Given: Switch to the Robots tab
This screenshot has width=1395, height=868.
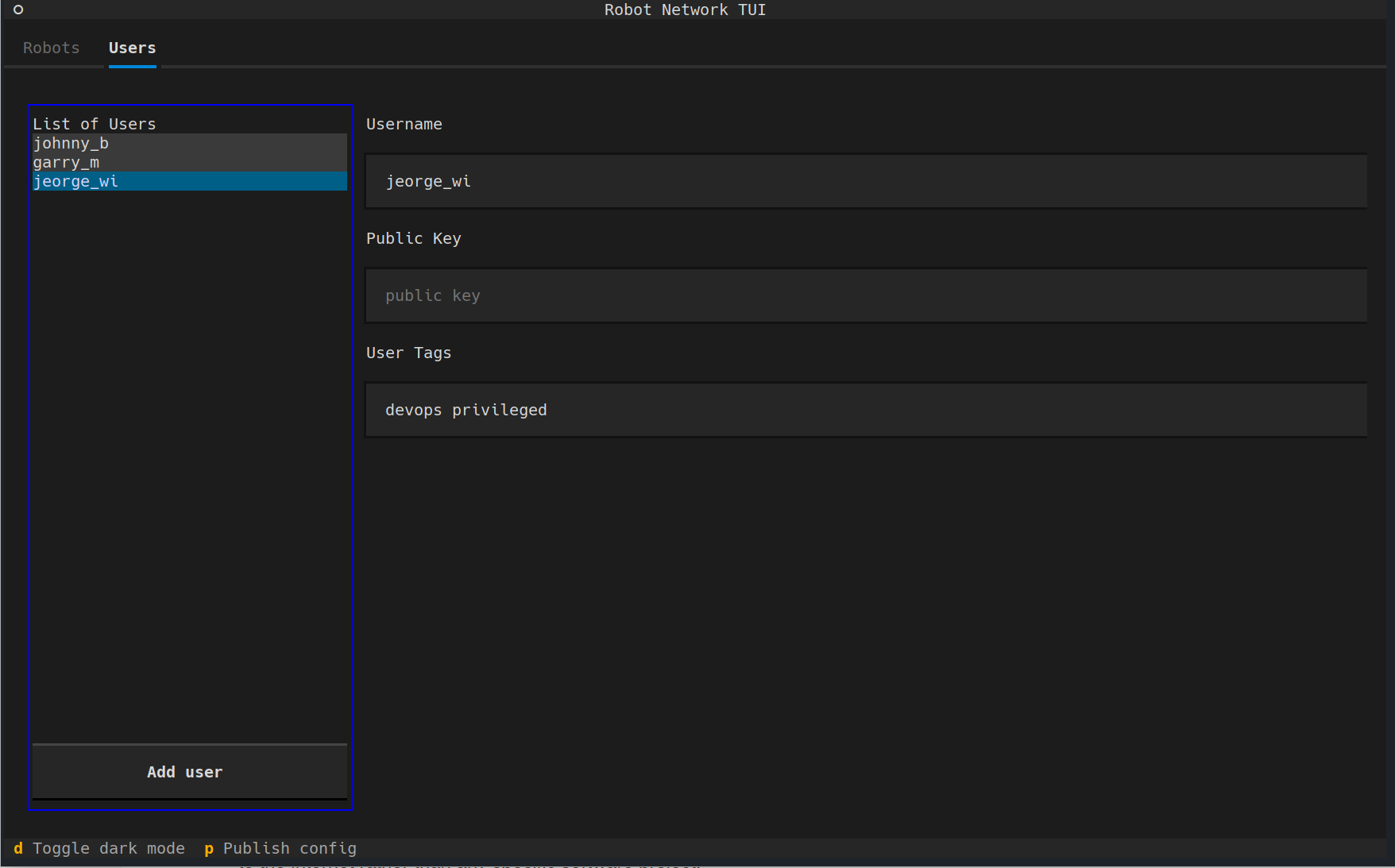Looking at the screenshot, I should pyautogui.click(x=51, y=48).
